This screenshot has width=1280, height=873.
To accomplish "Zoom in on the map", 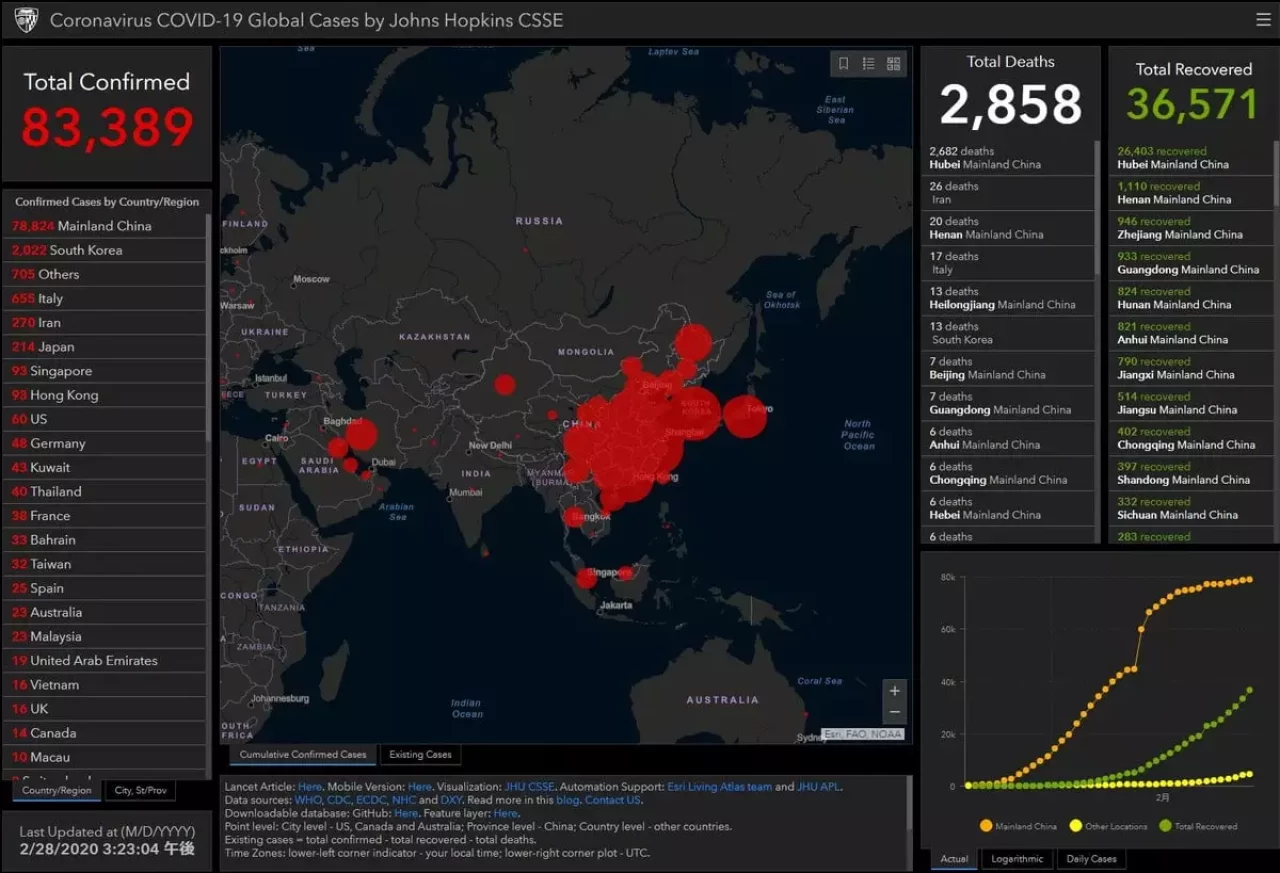I will pos(894,690).
